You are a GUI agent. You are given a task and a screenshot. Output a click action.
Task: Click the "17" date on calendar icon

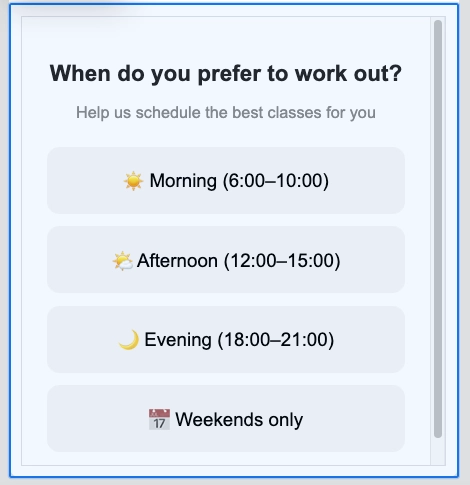click(159, 424)
